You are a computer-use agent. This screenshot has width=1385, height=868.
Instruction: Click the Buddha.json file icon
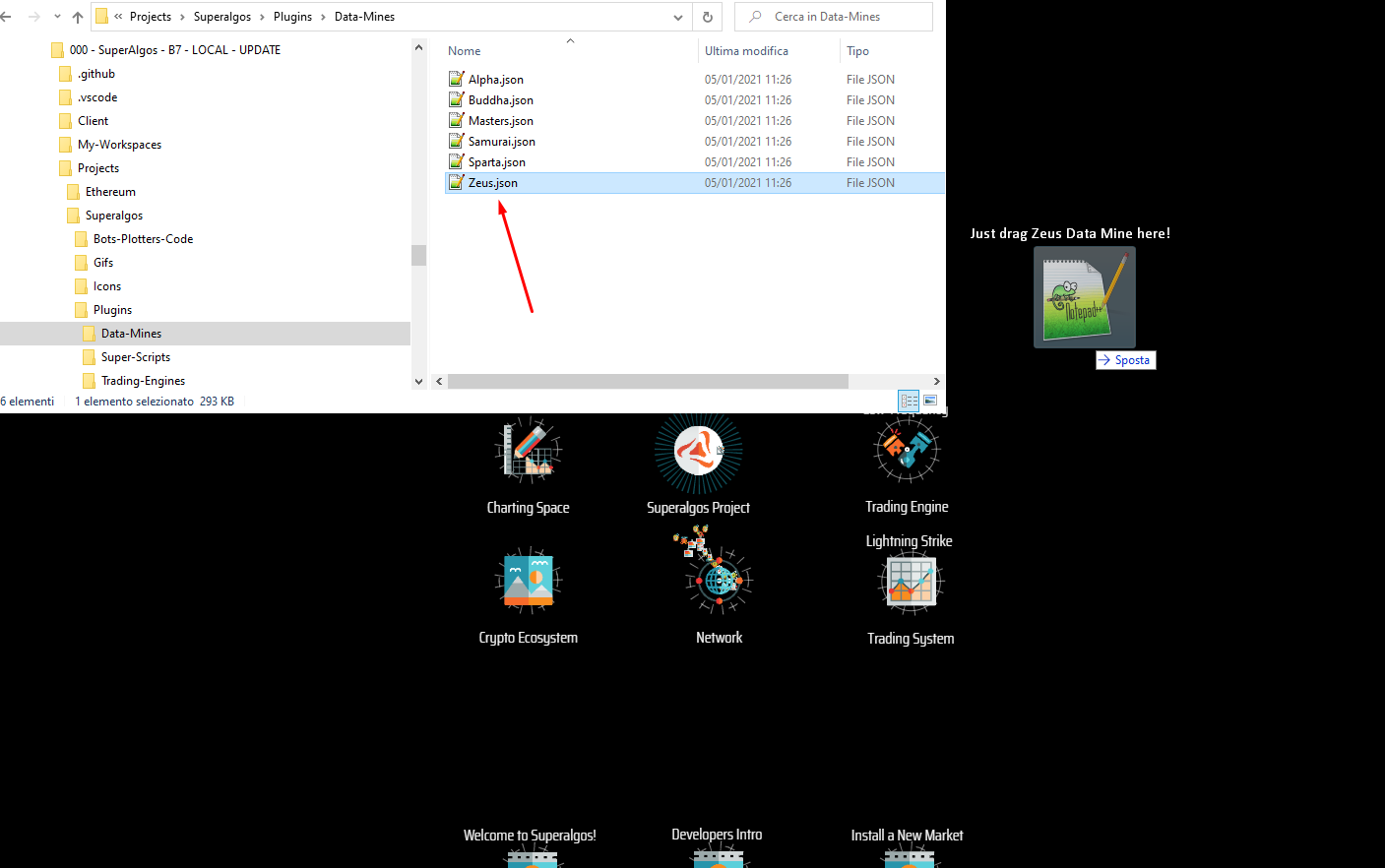pos(456,99)
